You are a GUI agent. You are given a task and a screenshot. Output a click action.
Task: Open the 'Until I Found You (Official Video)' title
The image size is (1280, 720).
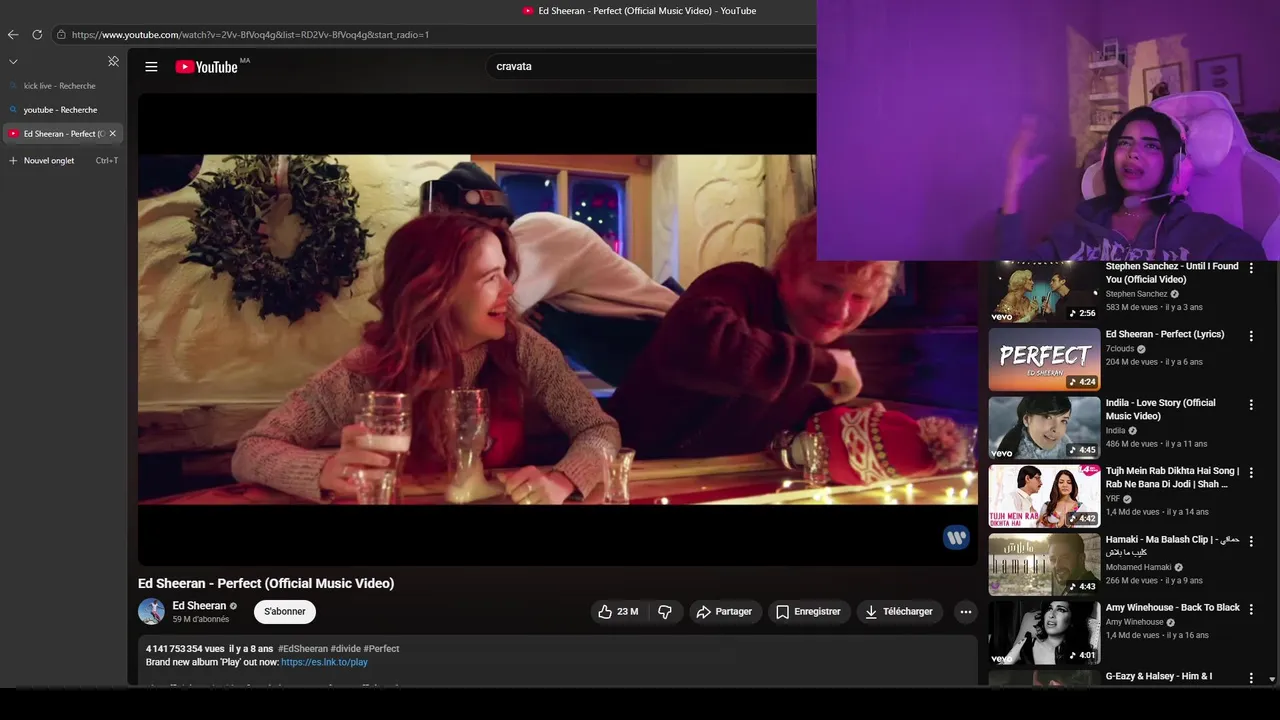(x=1172, y=273)
